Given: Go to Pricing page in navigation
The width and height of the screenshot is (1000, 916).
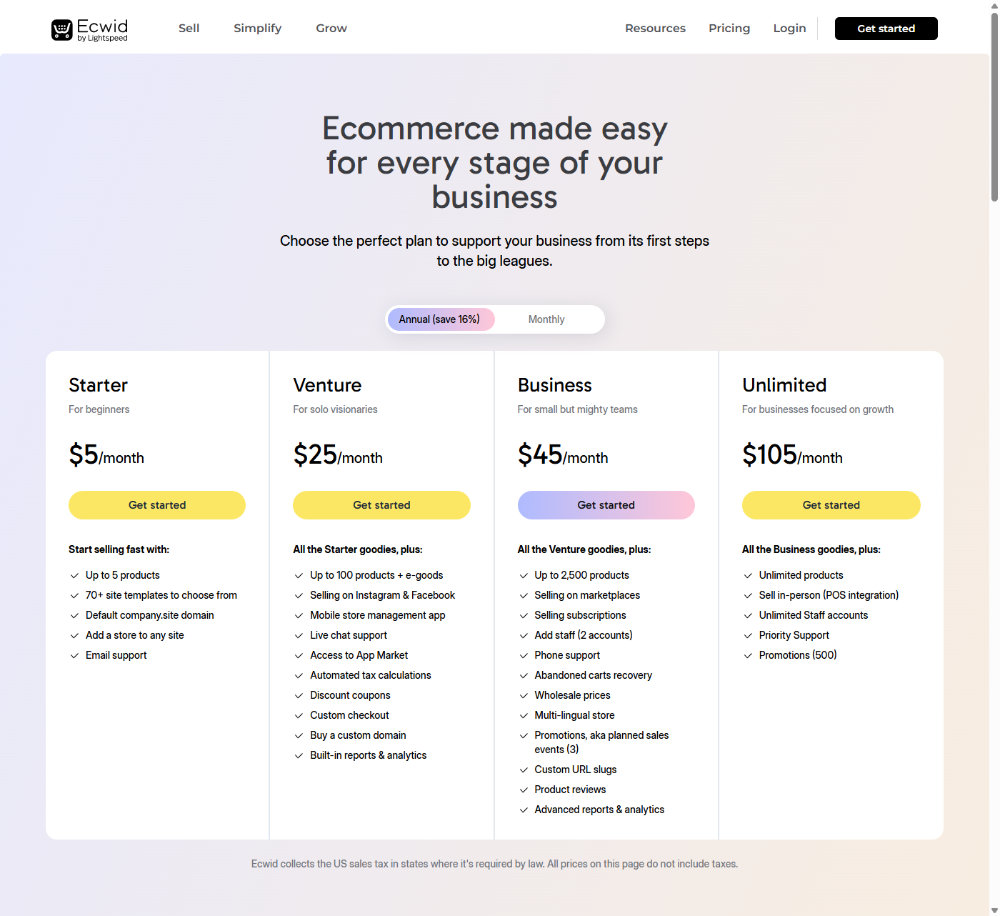Looking at the screenshot, I should [729, 28].
